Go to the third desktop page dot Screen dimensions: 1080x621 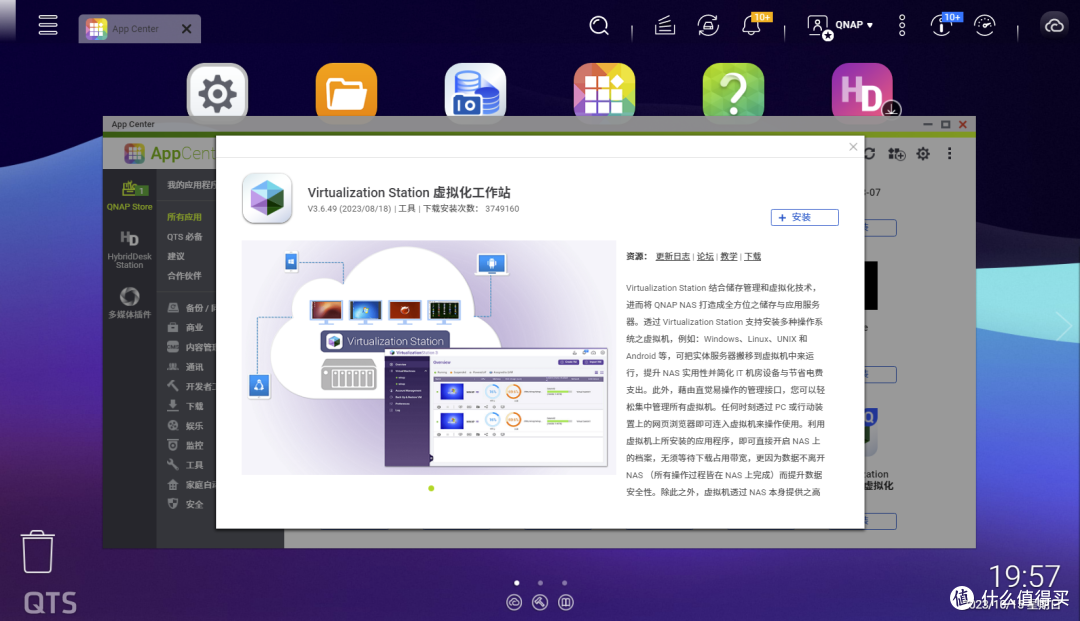(x=565, y=583)
